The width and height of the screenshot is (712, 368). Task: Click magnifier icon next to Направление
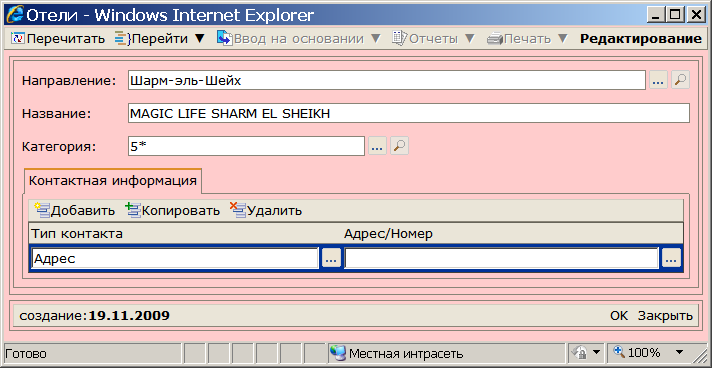pyautogui.click(x=680, y=80)
